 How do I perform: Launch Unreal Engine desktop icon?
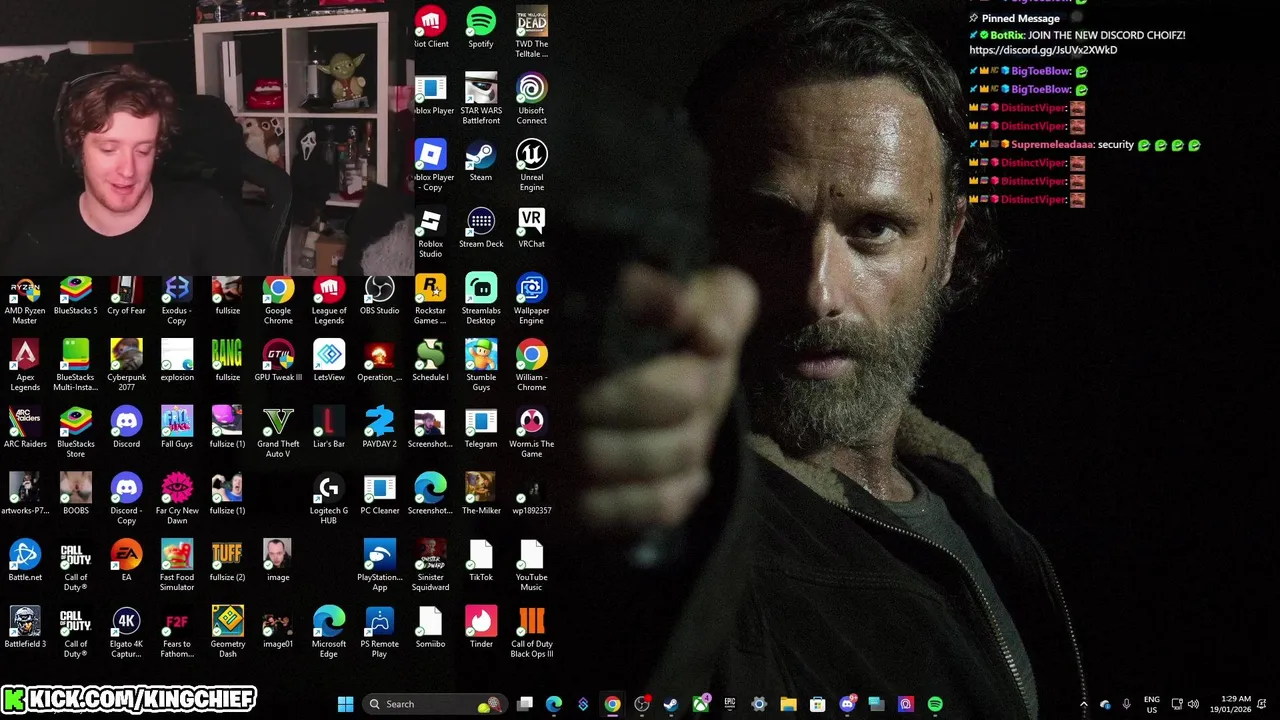pos(531,165)
